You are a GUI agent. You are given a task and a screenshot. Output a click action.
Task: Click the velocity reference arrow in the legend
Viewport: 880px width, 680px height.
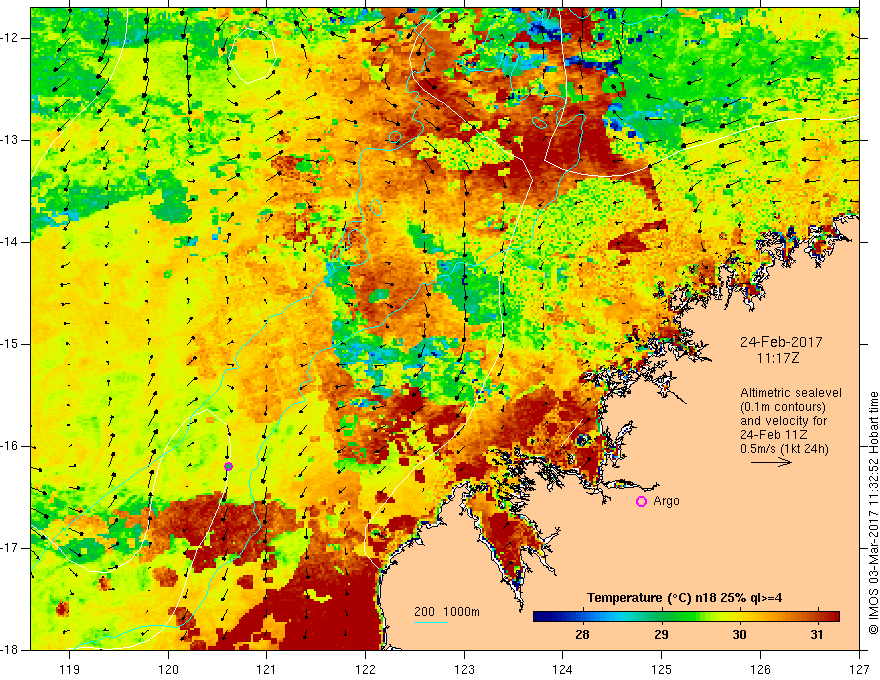[x=771, y=462]
